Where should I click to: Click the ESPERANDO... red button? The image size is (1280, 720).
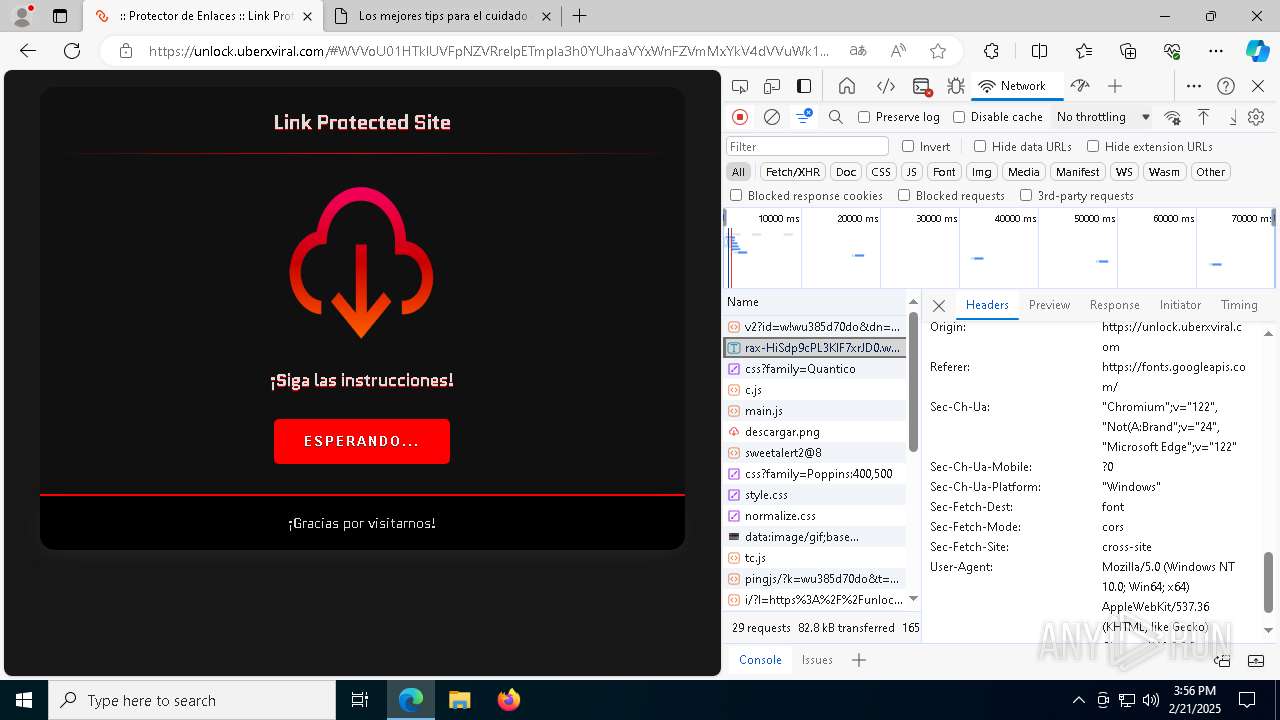tap(362, 441)
